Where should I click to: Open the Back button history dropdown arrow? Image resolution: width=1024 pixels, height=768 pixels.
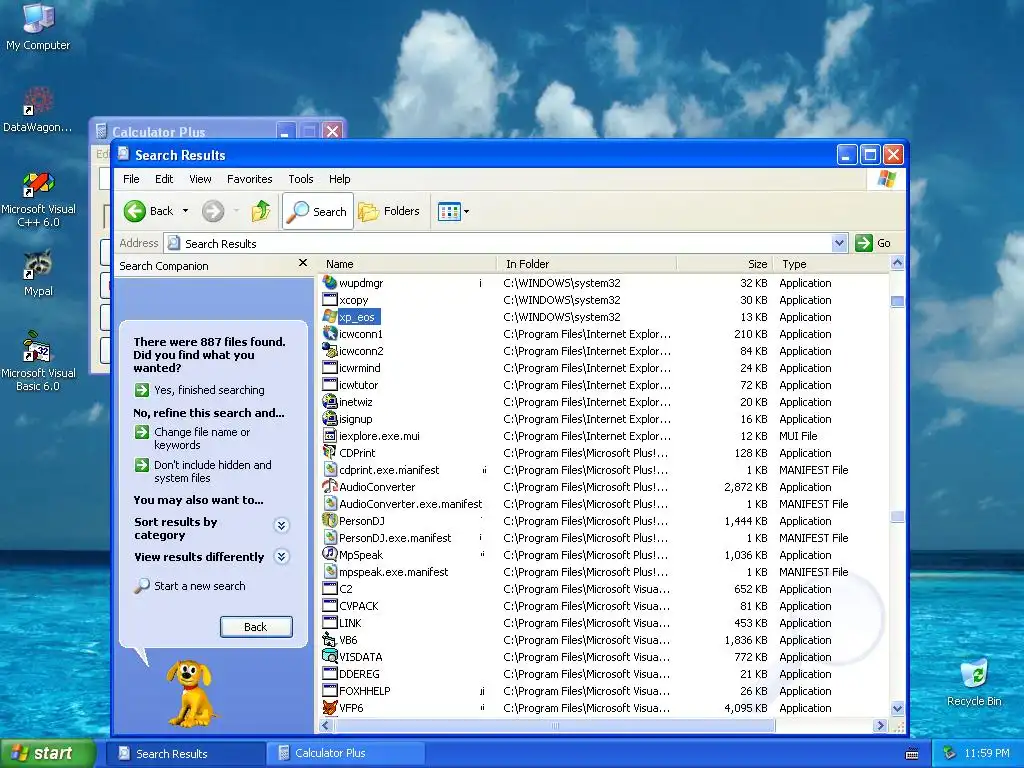pyautogui.click(x=185, y=211)
